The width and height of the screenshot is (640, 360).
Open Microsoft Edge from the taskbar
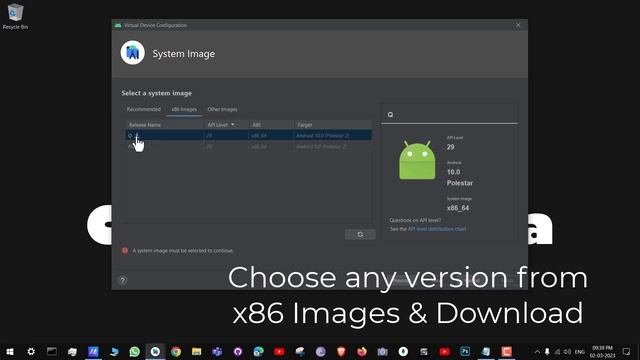(x=258, y=351)
